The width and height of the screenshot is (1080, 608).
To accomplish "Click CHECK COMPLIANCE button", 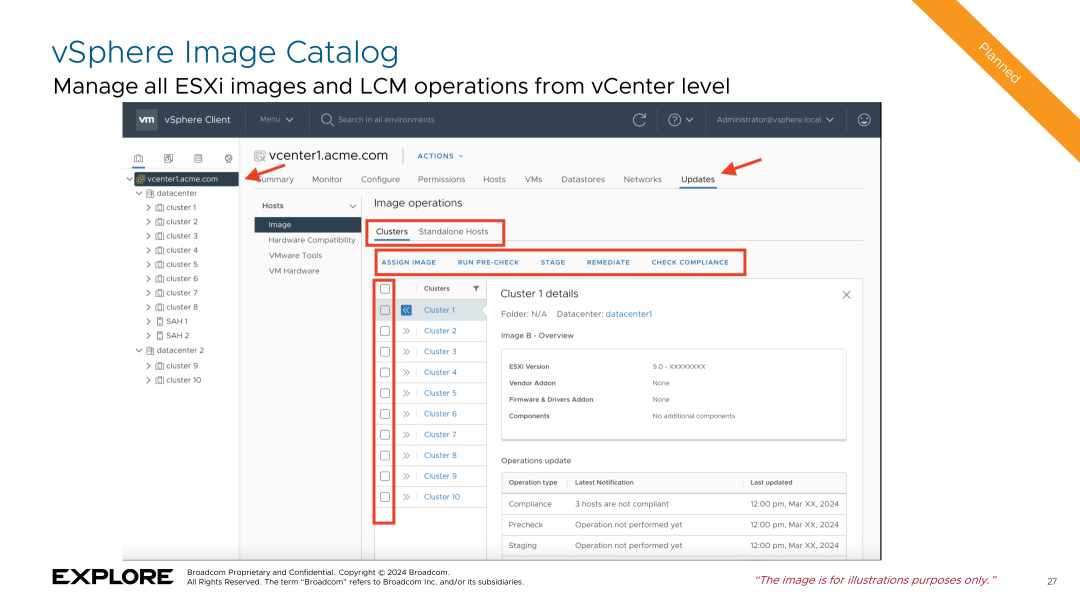I will pyautogui.click(x=690, y=262).
